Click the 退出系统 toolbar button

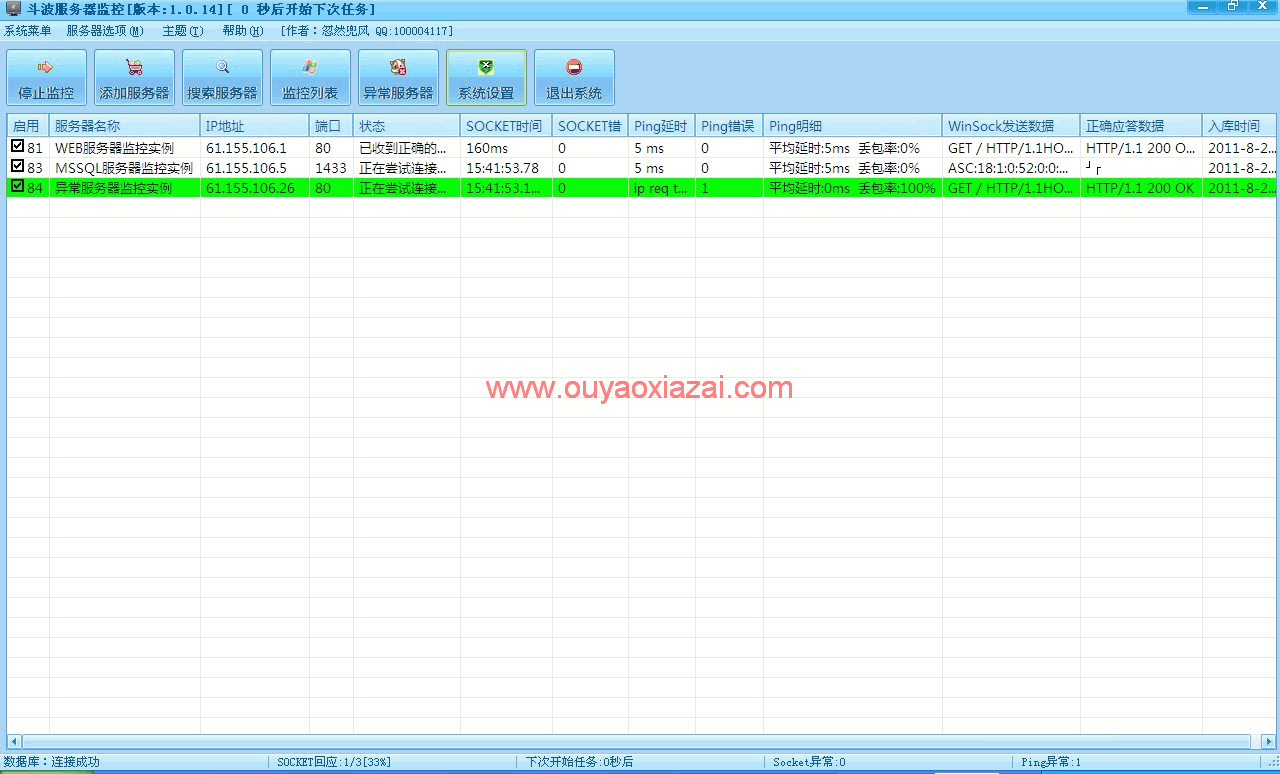click(574, 77)
